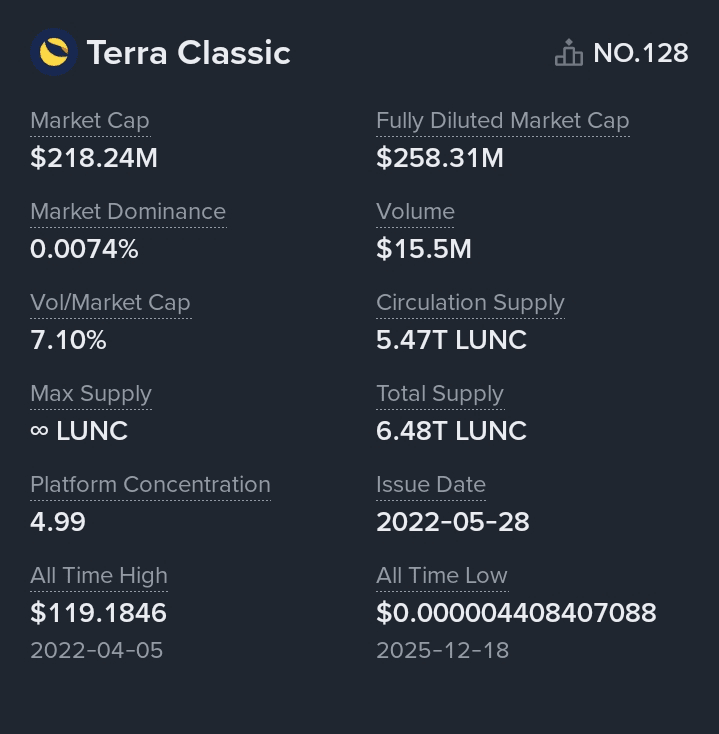Image resolution: width=719 pixels, height=734 pixels.
Task: Click the Platform Concentration label
Action: [x=150, y=485]
